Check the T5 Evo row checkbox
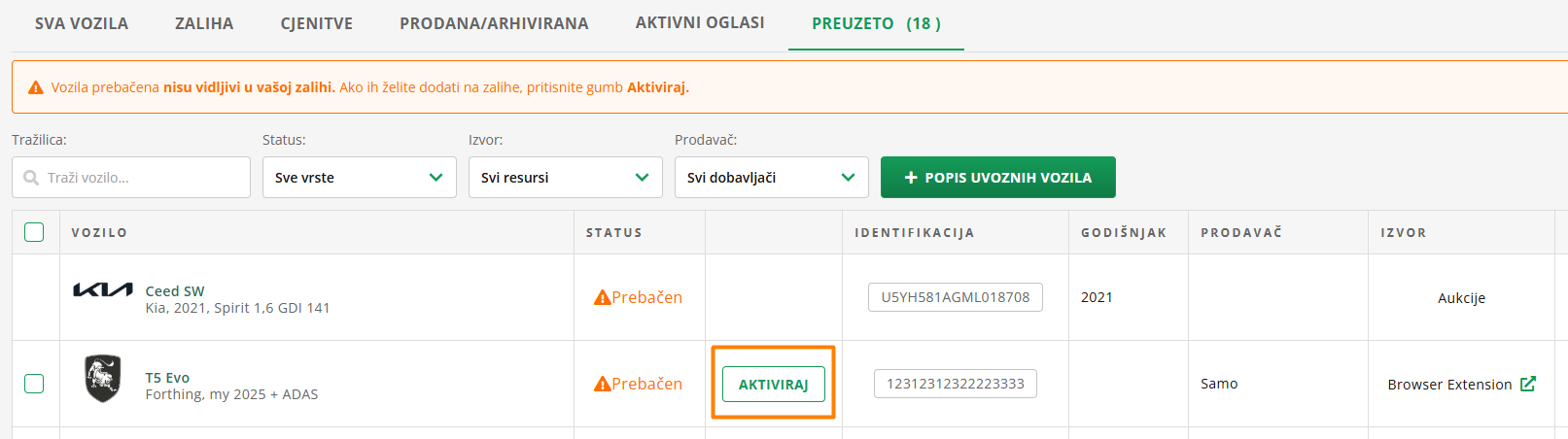 34,384
